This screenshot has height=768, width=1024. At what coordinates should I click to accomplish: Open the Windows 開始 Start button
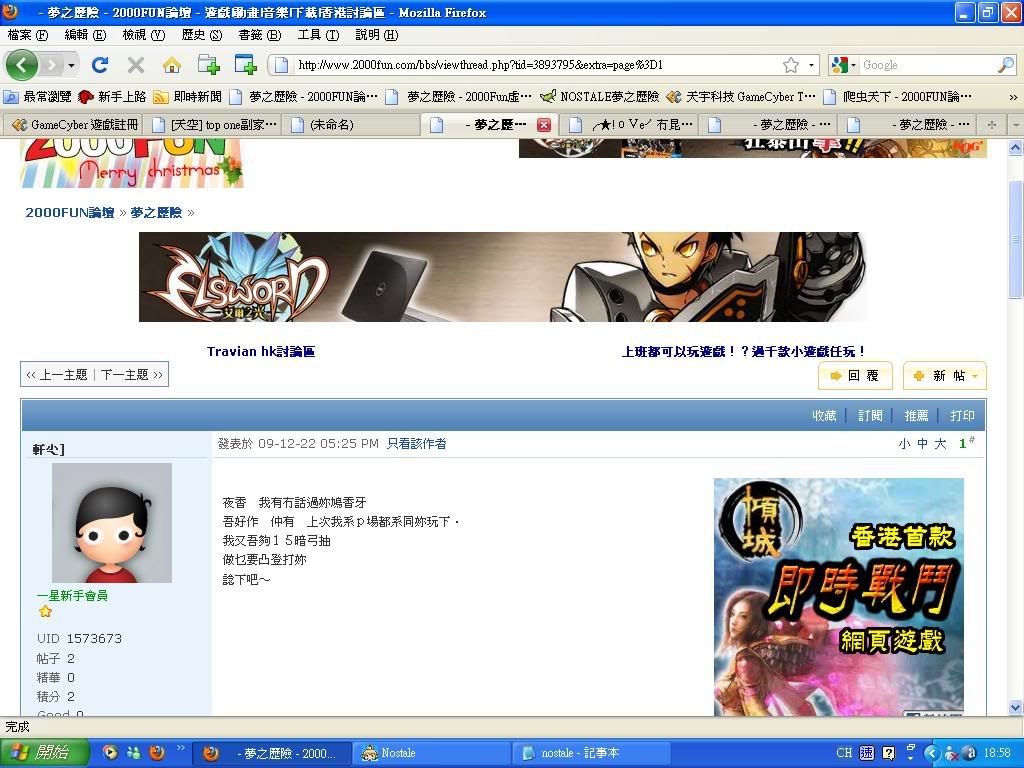(x=44, y=753)
